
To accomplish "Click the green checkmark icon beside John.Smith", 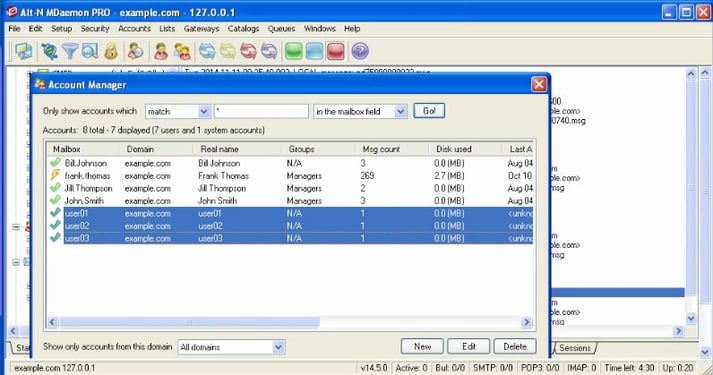I will coord(55,200).
